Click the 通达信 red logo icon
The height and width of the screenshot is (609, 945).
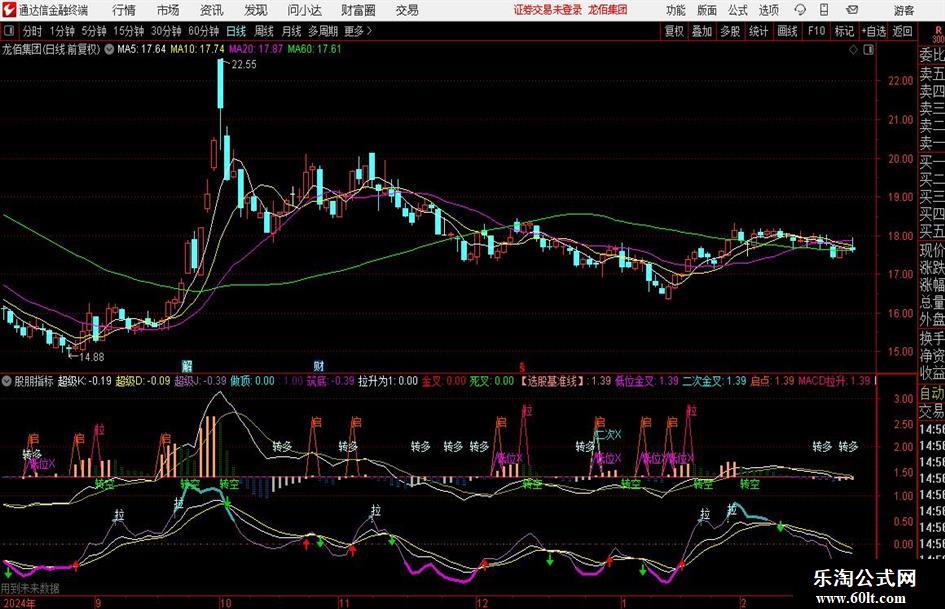coord(9,10)
